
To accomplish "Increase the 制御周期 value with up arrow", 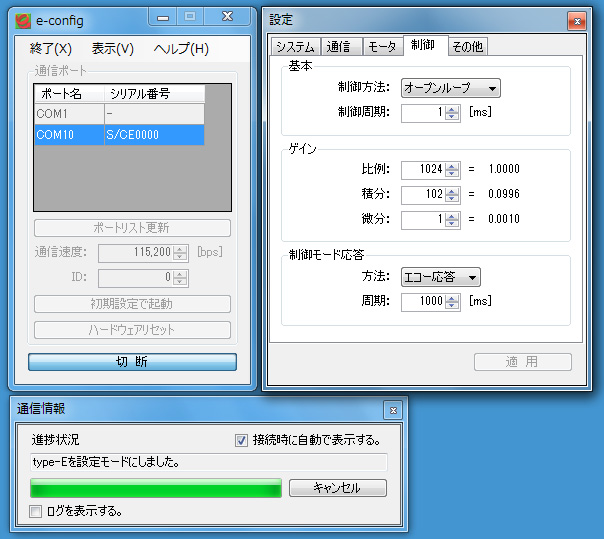I will point(452,109).
